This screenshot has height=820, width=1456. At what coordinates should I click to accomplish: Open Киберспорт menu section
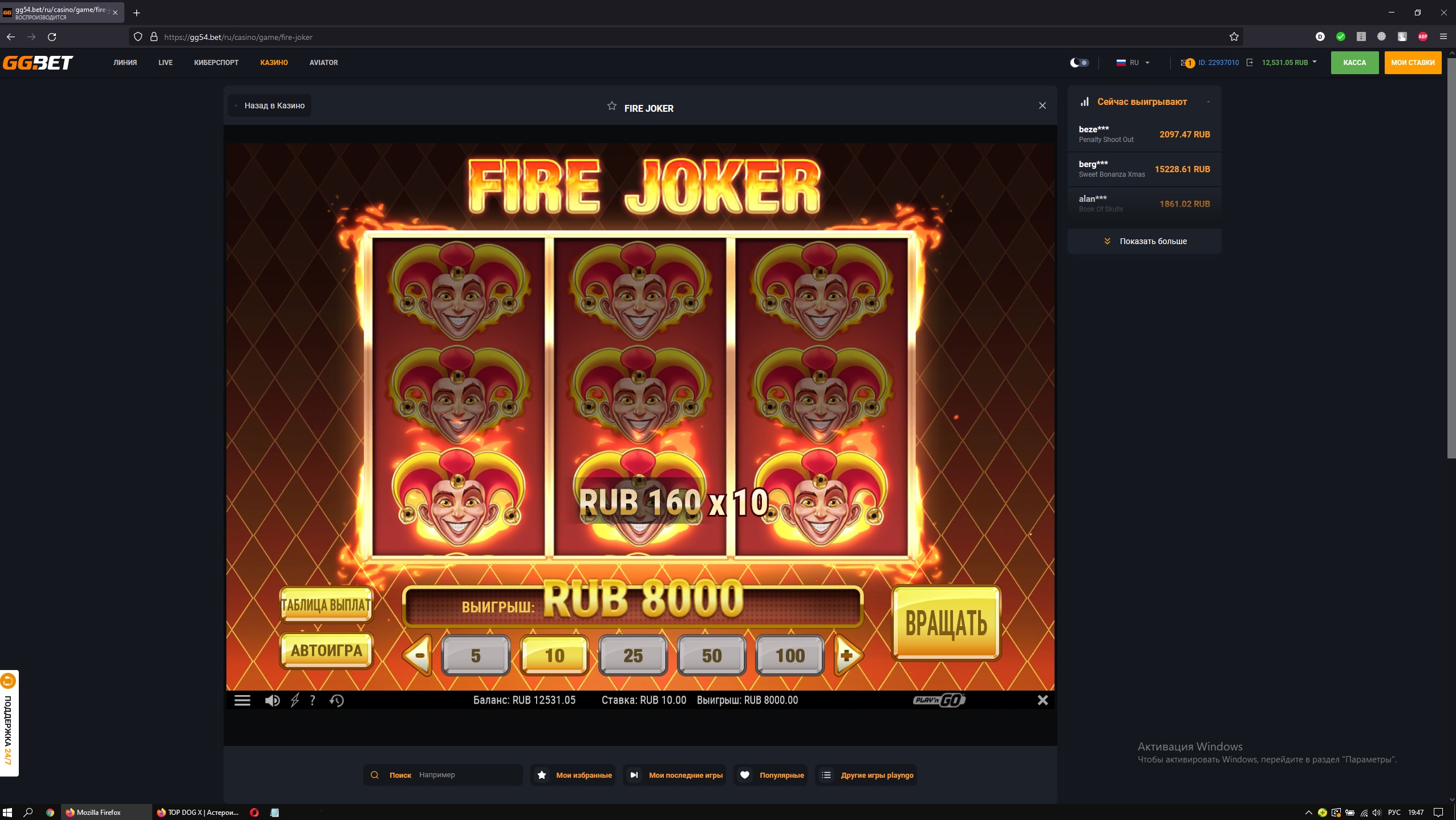click(x=216, y=63)
